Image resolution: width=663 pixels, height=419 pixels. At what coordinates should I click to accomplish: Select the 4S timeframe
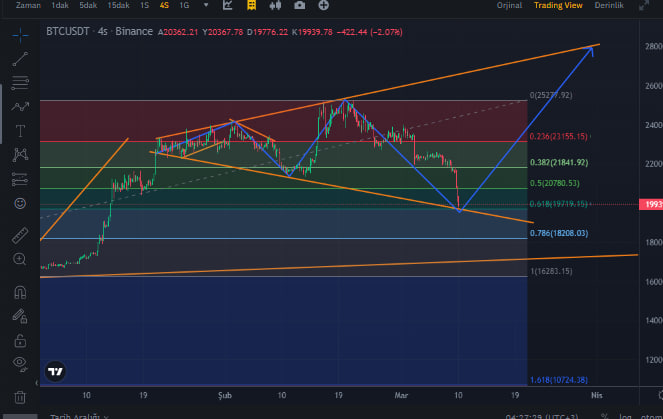(x=164, y=5)
